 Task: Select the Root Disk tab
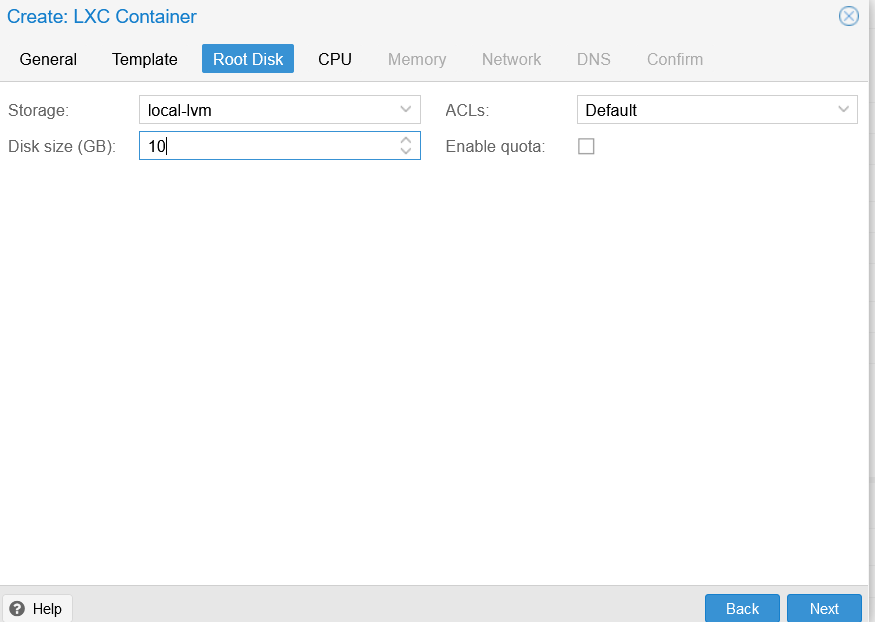tap(248, 59)
